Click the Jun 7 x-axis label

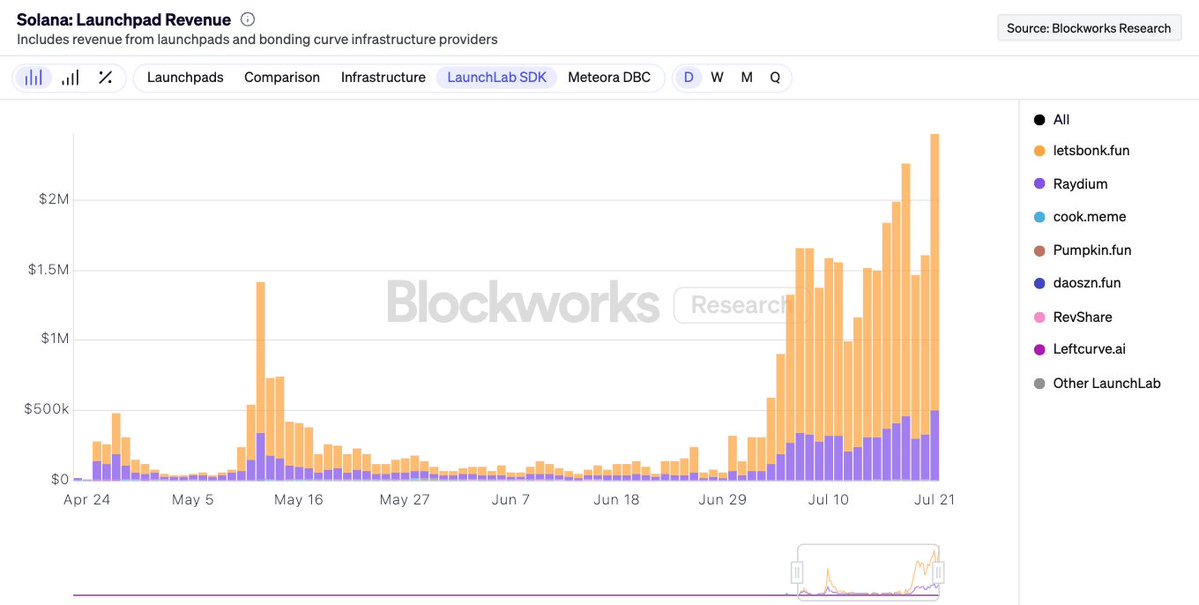[x=510, y=499]
